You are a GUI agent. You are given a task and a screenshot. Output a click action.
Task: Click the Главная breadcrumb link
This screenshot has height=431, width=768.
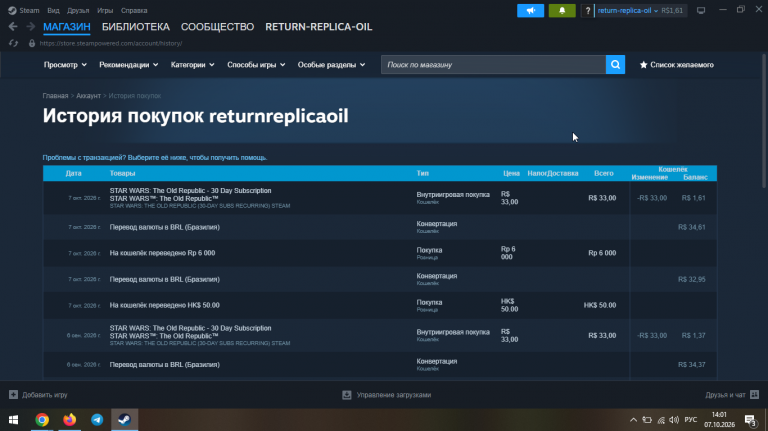coord(55,96)
